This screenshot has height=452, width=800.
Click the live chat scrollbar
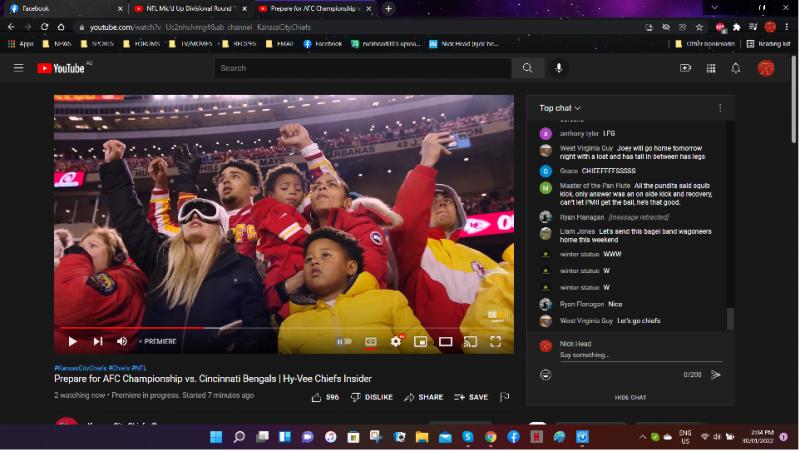pos(731,319)
